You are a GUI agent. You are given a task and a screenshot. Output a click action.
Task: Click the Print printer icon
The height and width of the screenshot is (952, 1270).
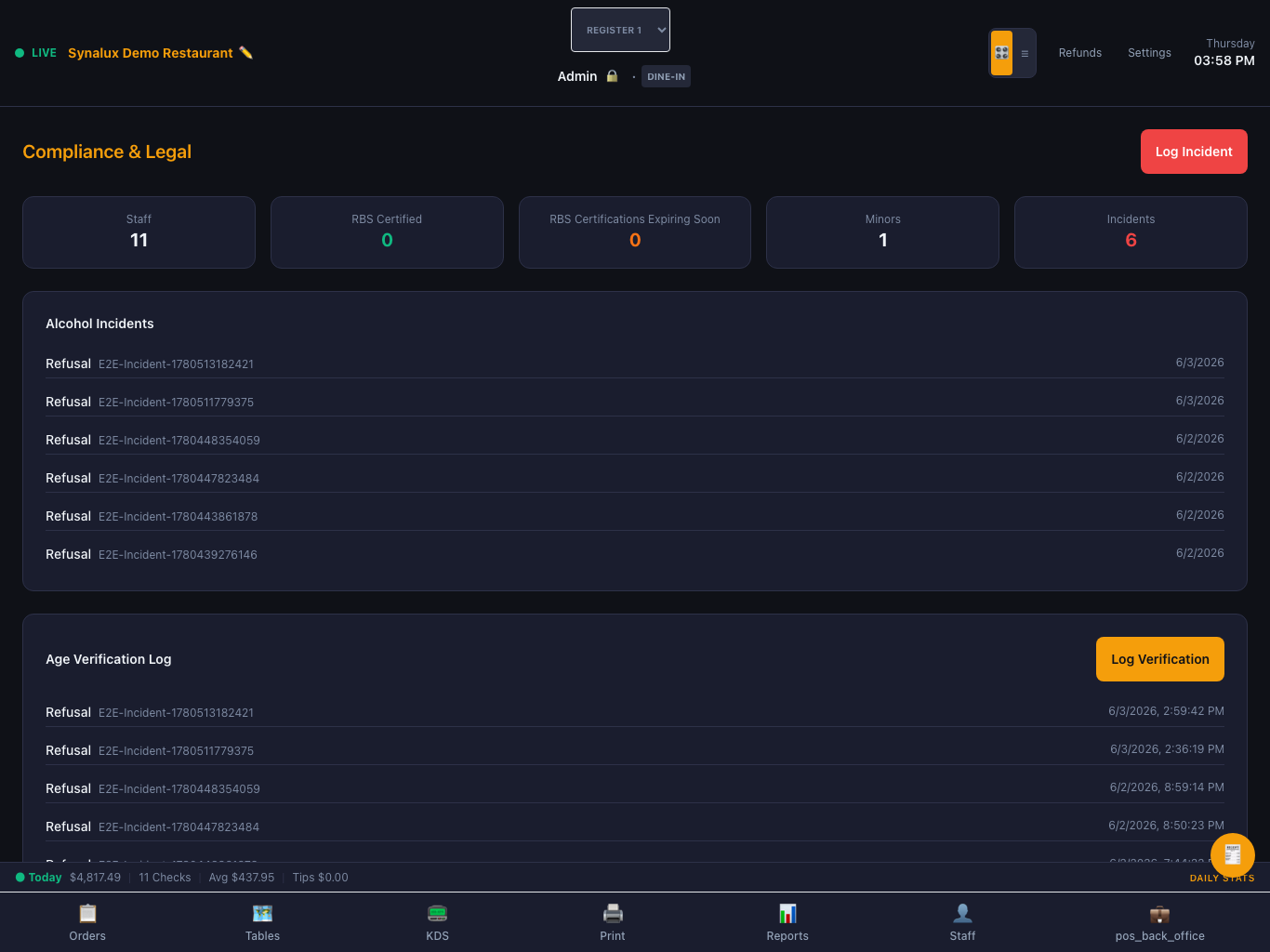[x=613, y=913]
